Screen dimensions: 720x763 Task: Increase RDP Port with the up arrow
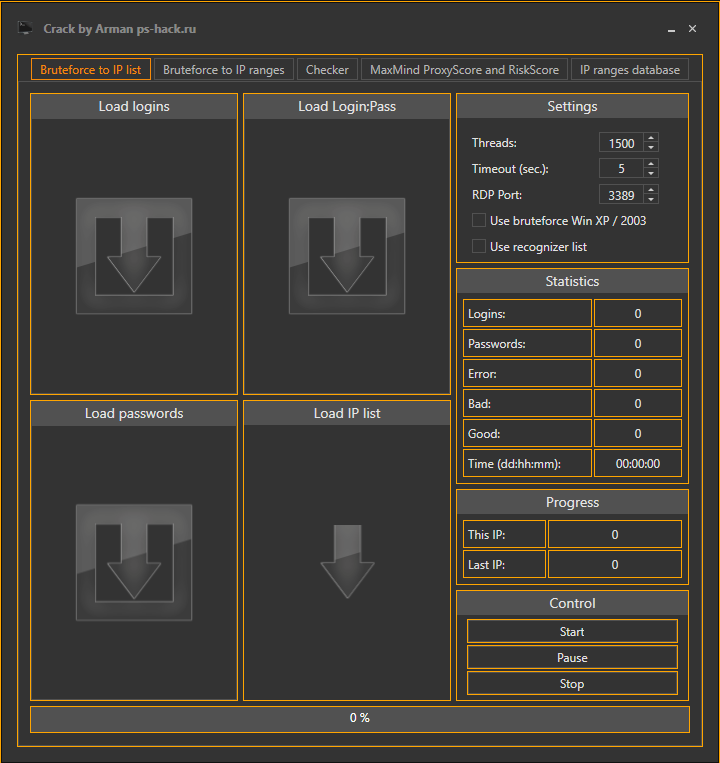(x=651, y=189)
